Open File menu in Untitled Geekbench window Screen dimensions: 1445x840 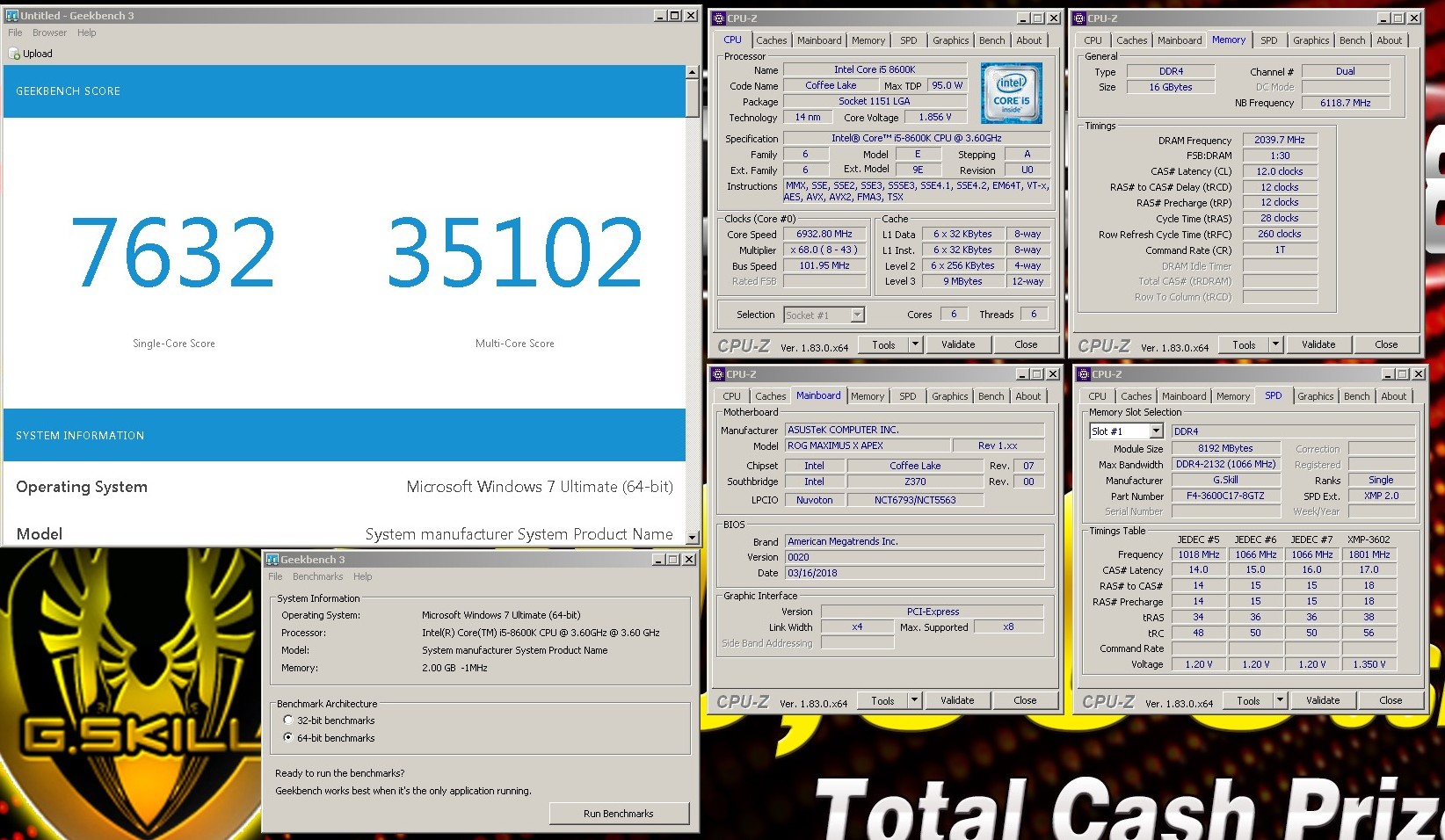pos(15,33)
